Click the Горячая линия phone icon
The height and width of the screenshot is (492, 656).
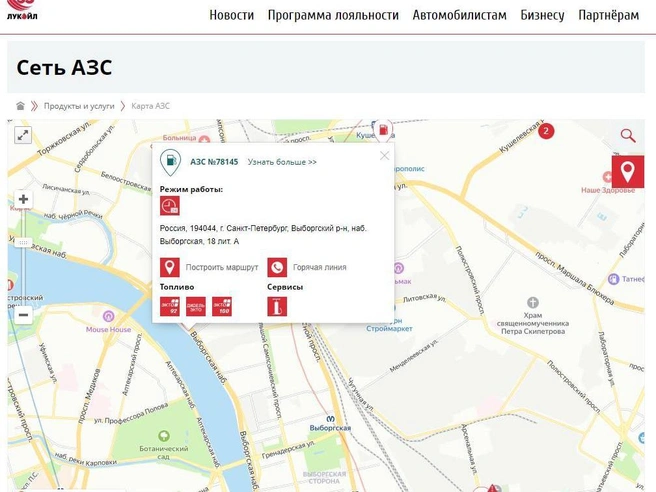tap(277, 267)
